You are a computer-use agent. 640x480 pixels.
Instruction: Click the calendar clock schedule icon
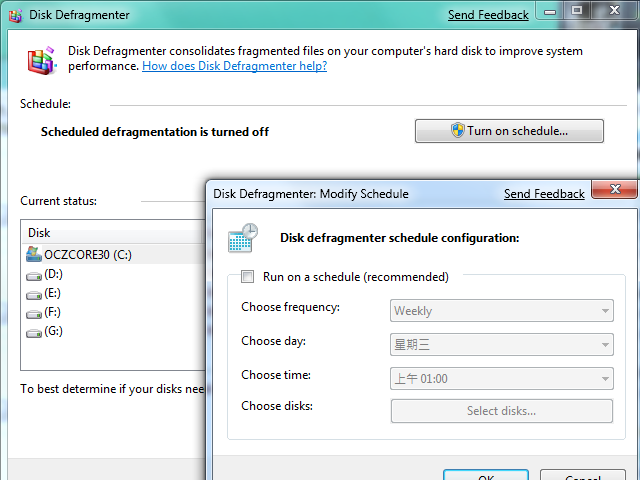(243, 238)
